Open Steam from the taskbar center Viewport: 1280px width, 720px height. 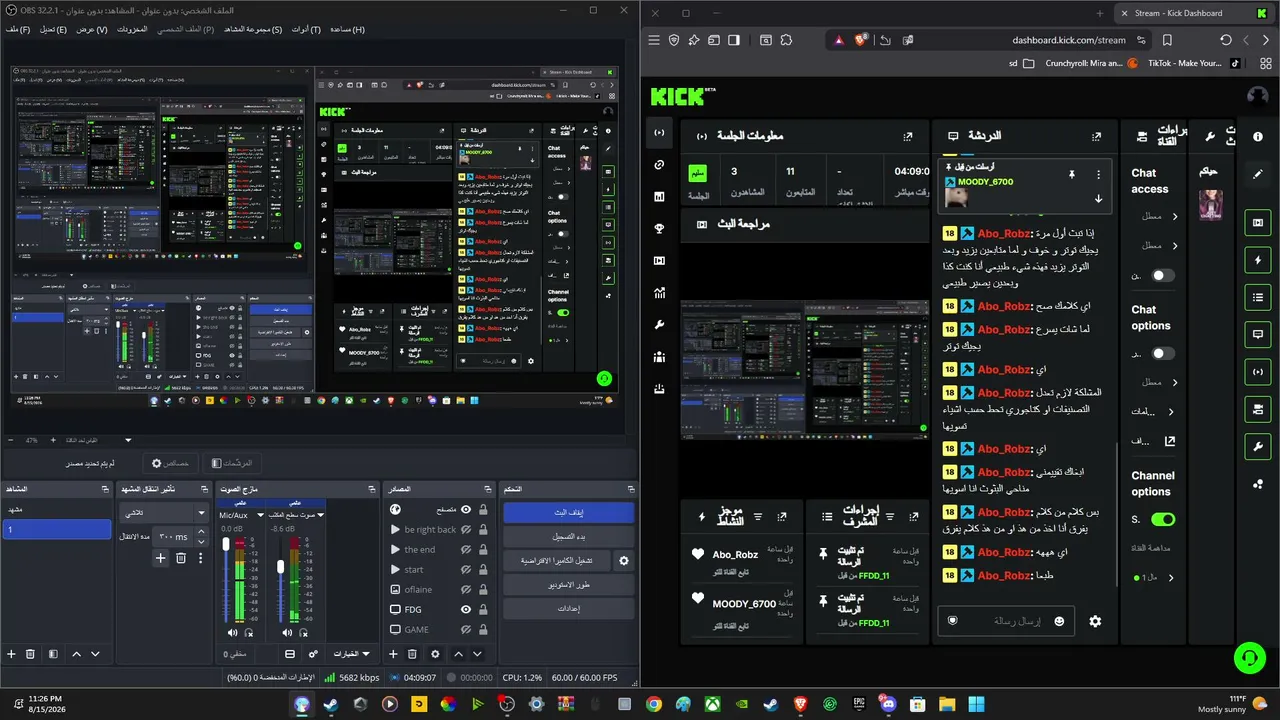click(x=770, y=704)
